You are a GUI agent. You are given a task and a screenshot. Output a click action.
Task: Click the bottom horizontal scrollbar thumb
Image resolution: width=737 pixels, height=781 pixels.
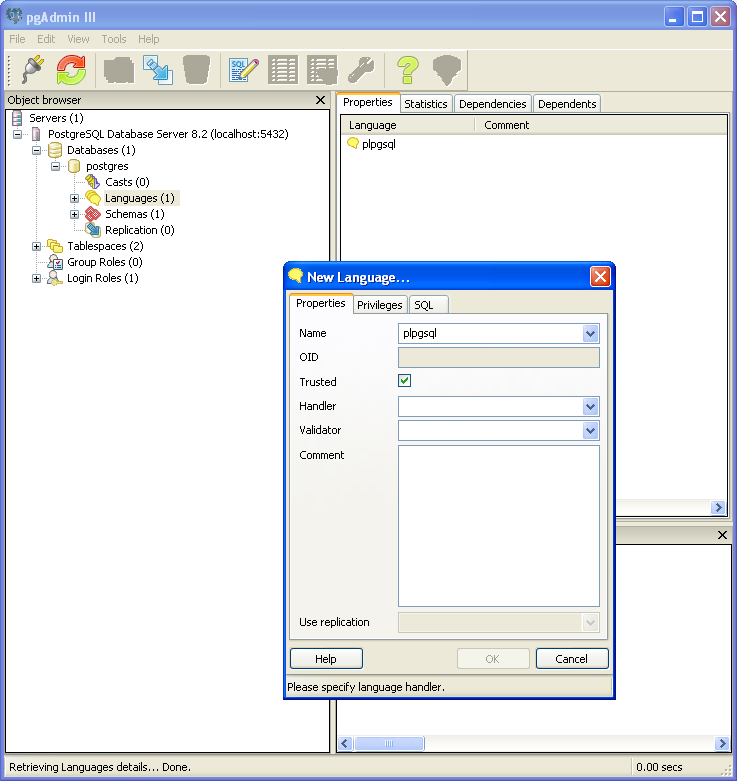[x=389, y=744]
